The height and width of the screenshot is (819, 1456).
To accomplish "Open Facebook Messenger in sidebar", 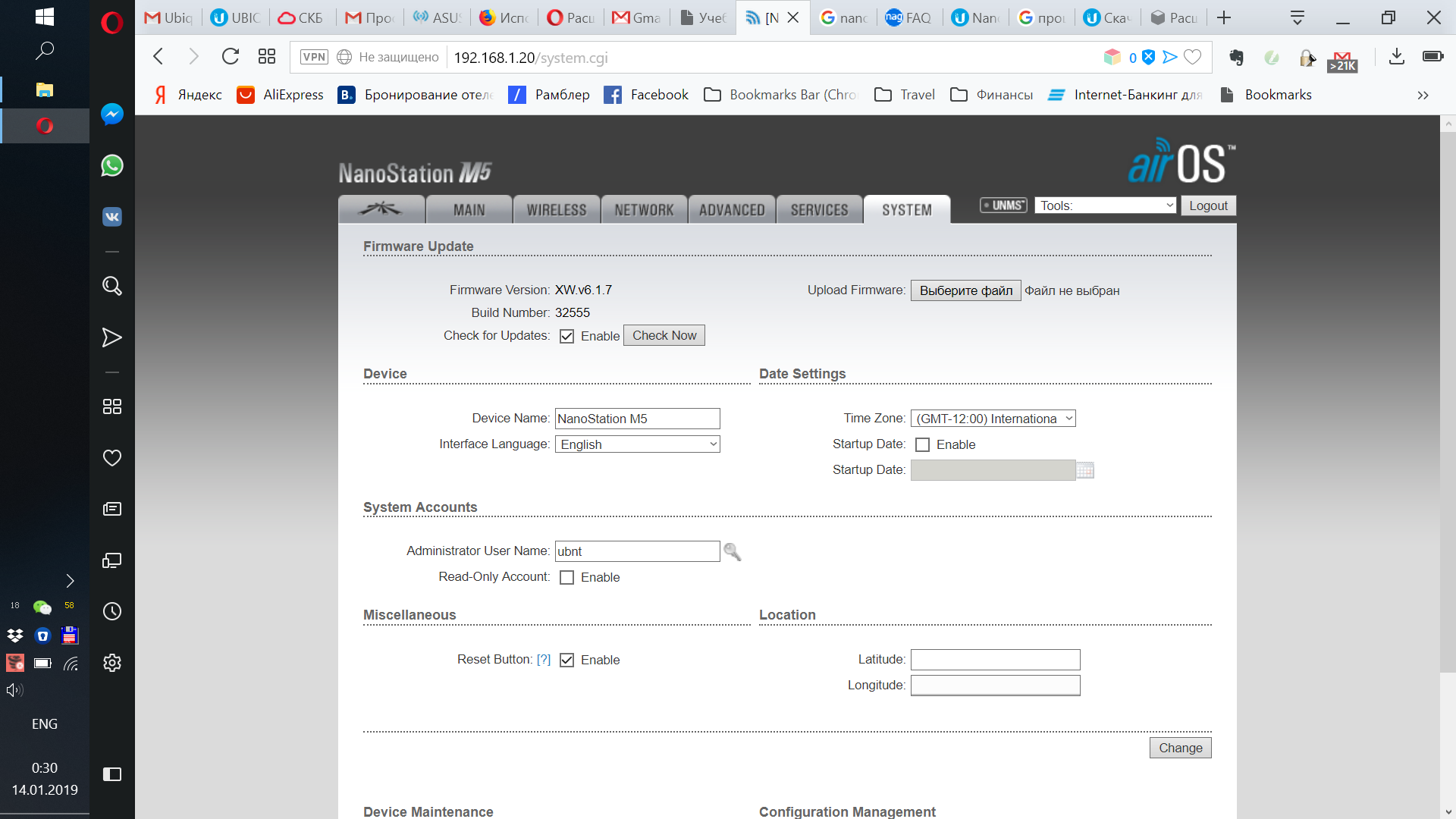I will click(x=112, y=115).
